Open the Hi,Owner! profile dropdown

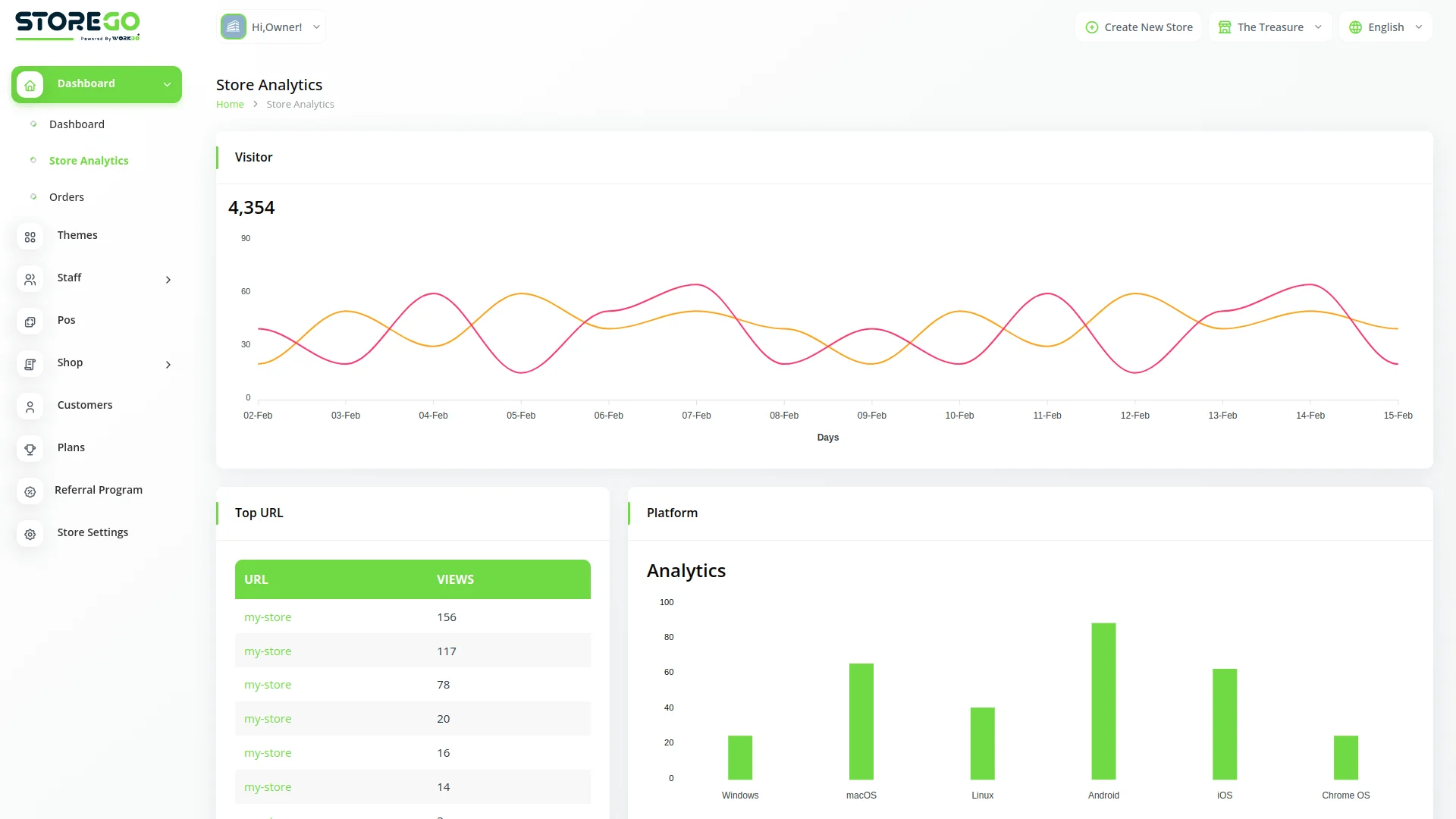tap(271, 27)
